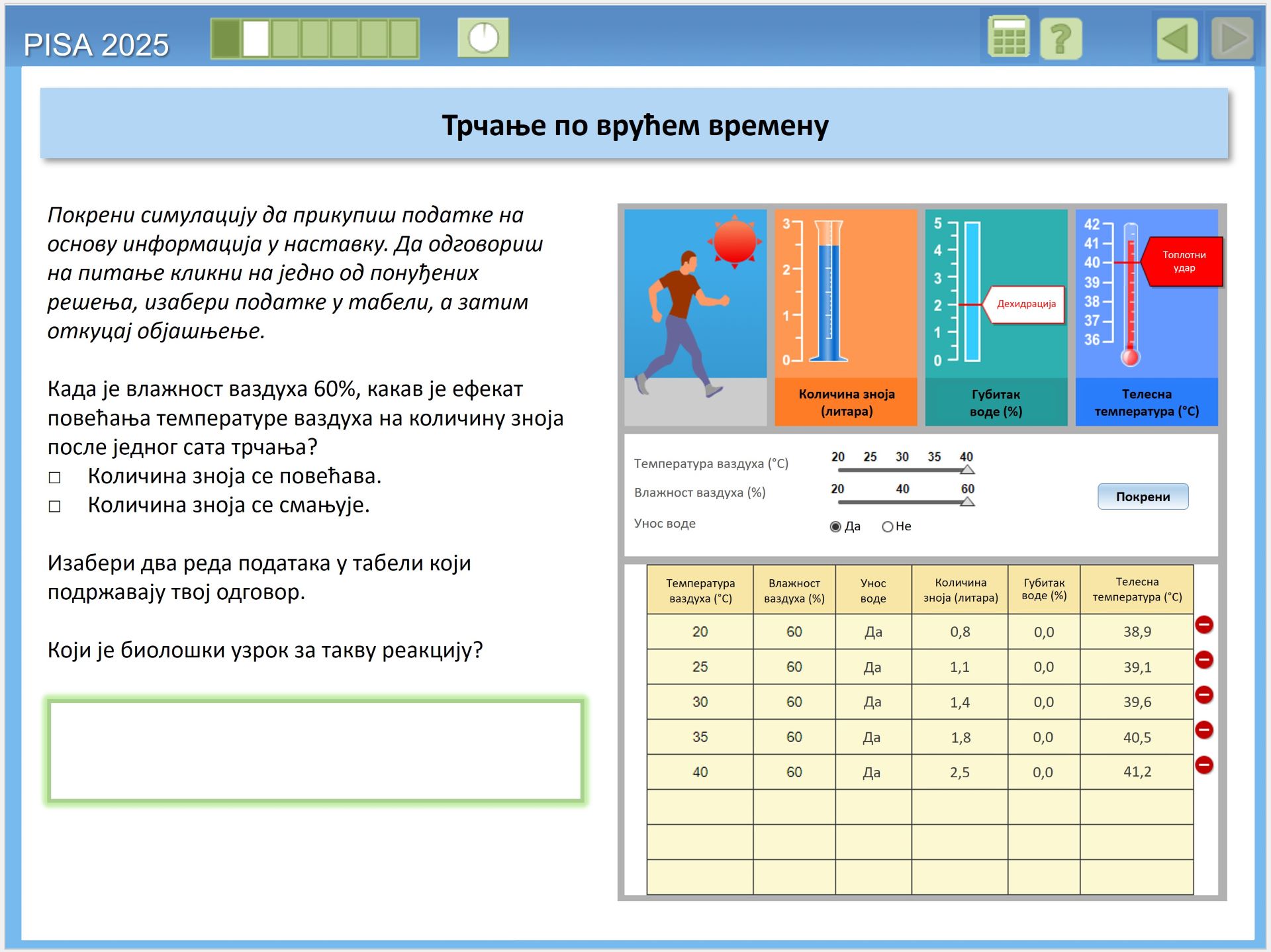Screen dimensions: 1271x952
Task: Click the Покрени run button
Action: pos(1143,497)
